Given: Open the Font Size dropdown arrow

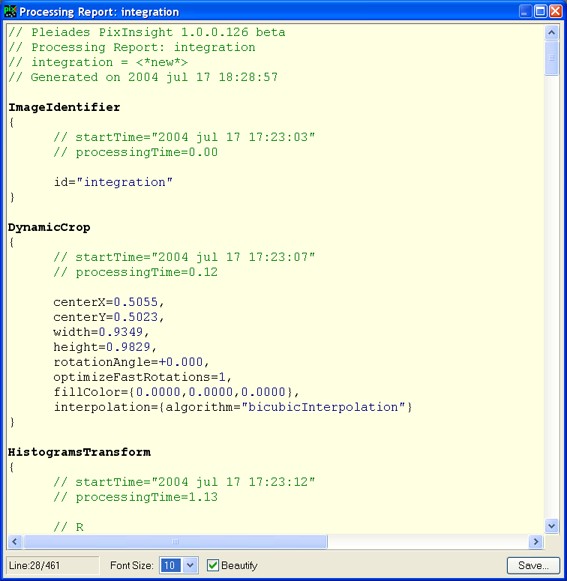Looking at the screenshot, I should click(190, 565).
